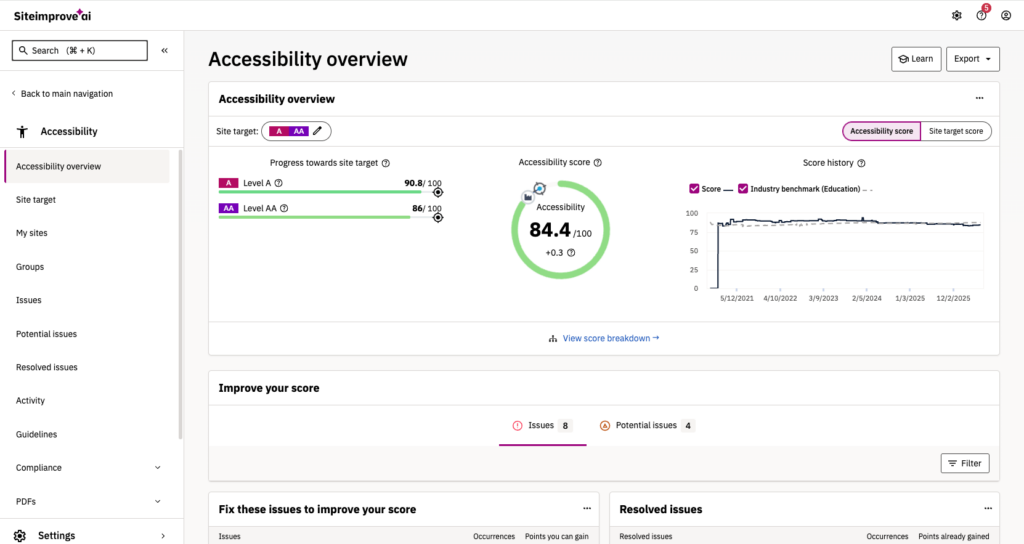
Task: Go back to main navigation
Action: click(x=62, y=93)
